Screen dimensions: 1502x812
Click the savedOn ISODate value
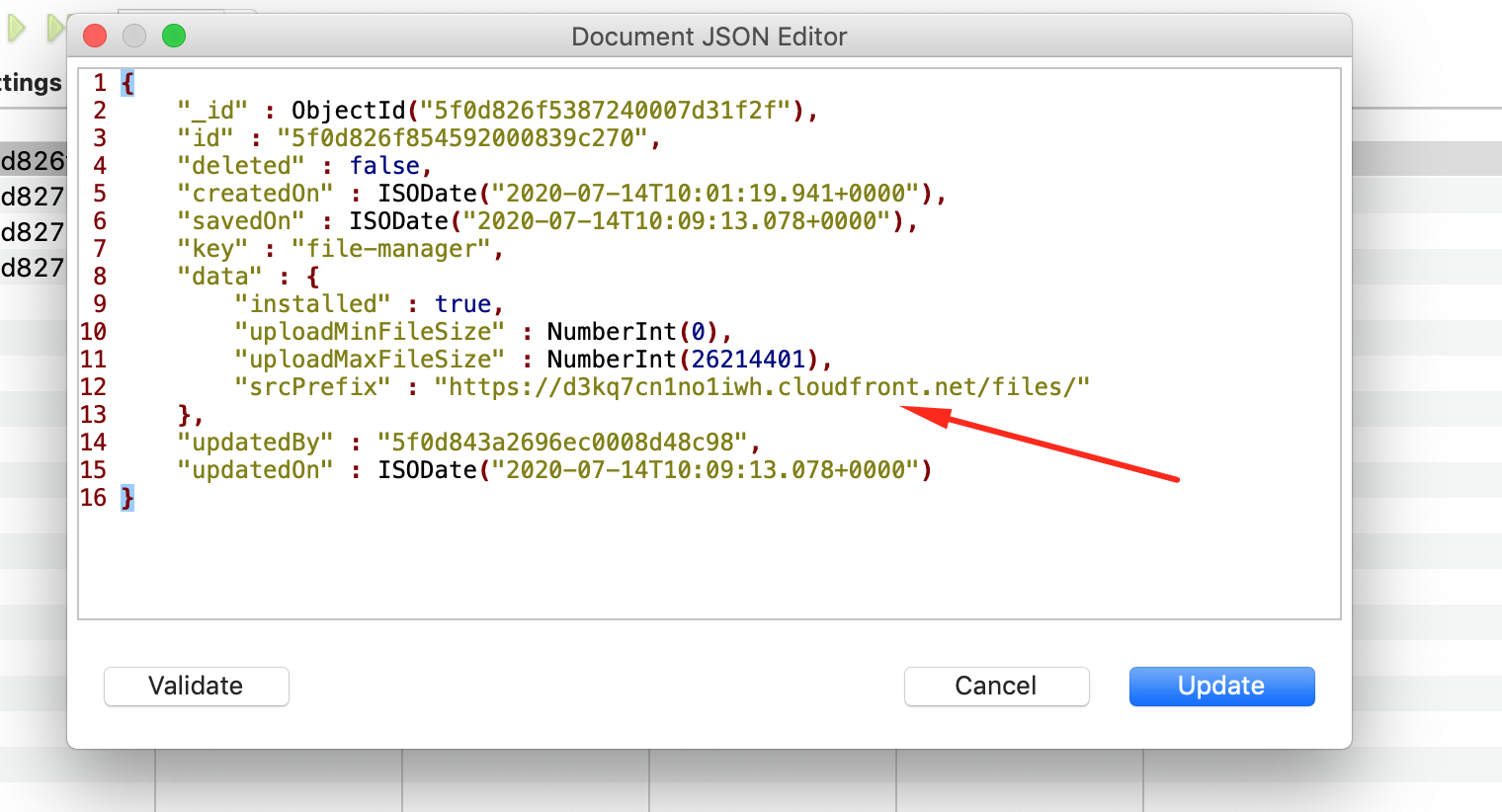pos(627,221)
